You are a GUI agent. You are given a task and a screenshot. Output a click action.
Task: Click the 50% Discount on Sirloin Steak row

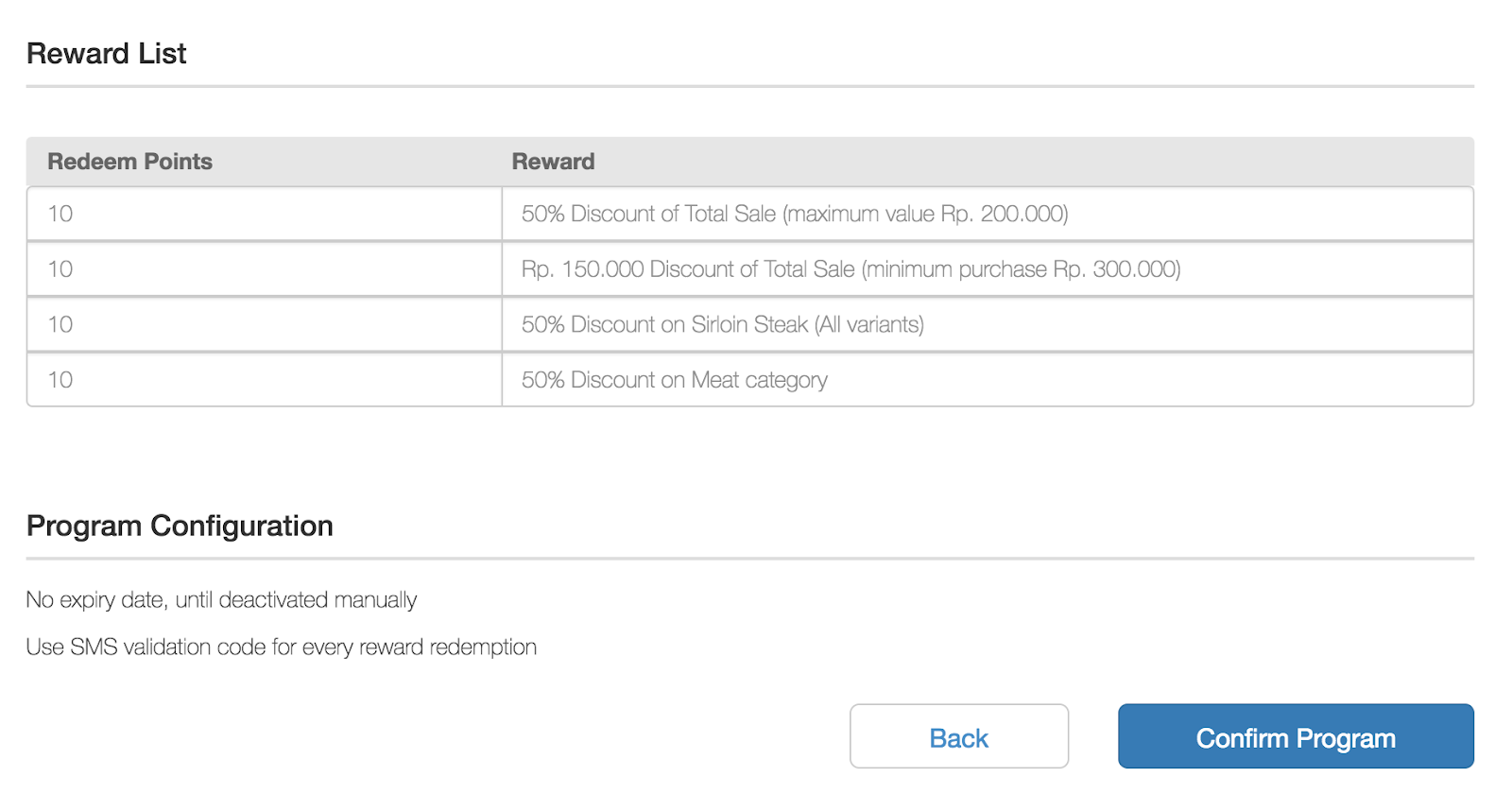pyautogui.click(x=723, y=324)
